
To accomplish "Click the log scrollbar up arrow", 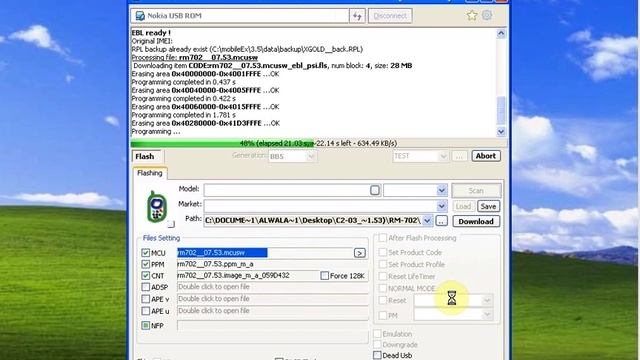I will (x=501, y=33).
